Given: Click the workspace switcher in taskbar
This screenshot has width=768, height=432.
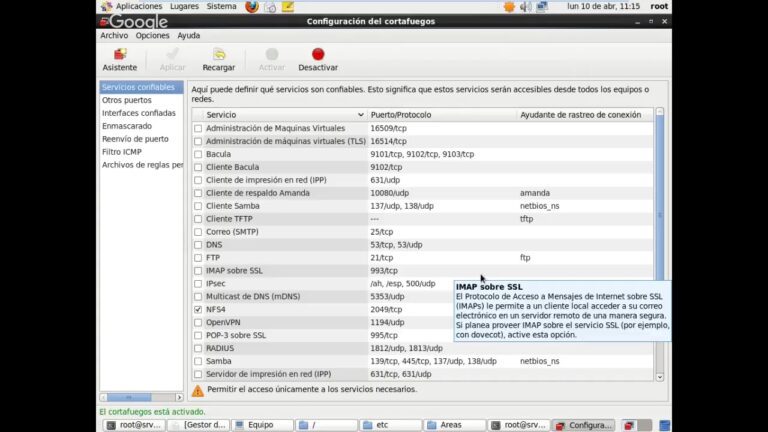Looking at the screenshot, I should click(637, 425).
